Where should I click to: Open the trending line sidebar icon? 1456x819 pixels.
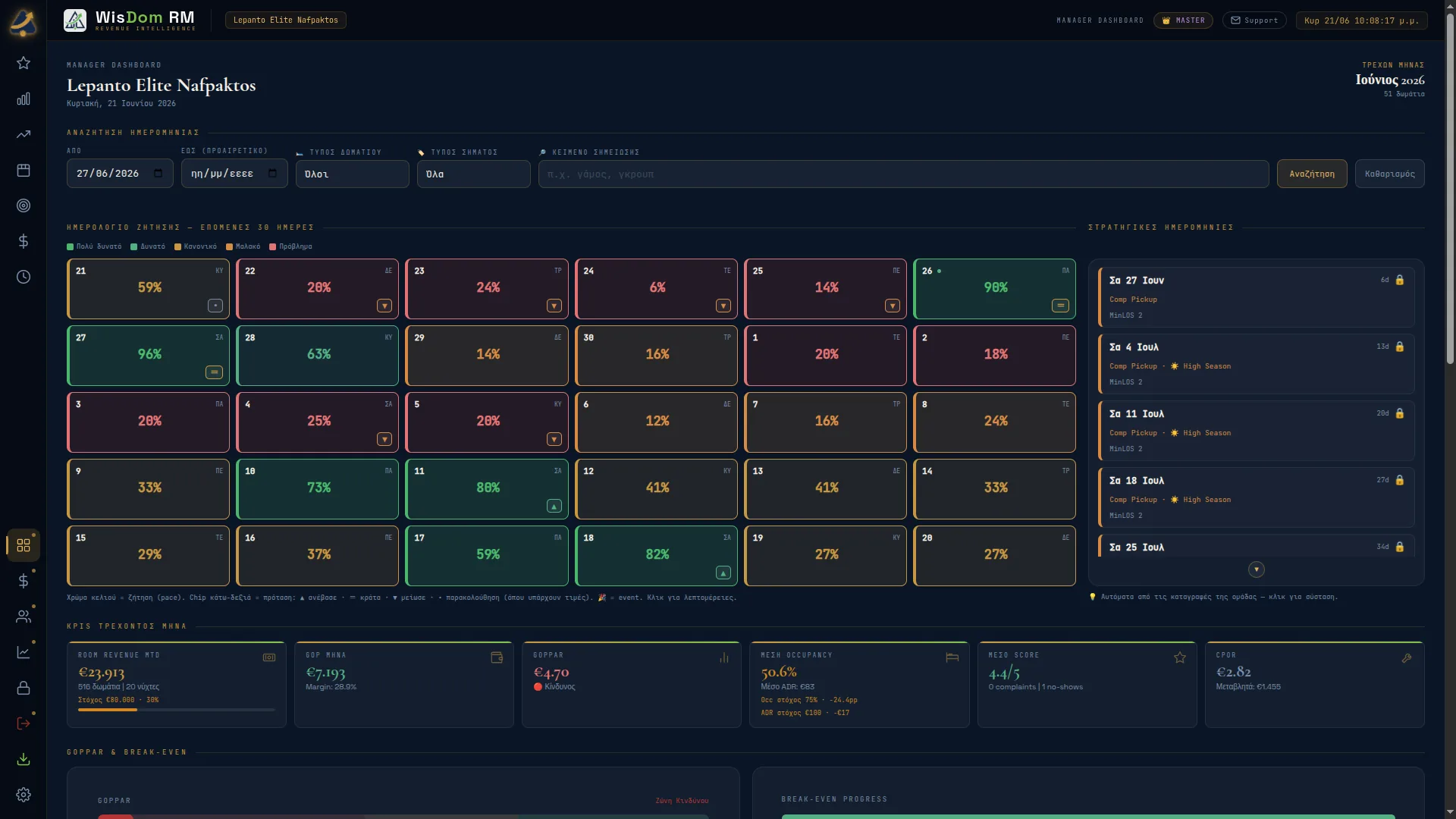24,134
